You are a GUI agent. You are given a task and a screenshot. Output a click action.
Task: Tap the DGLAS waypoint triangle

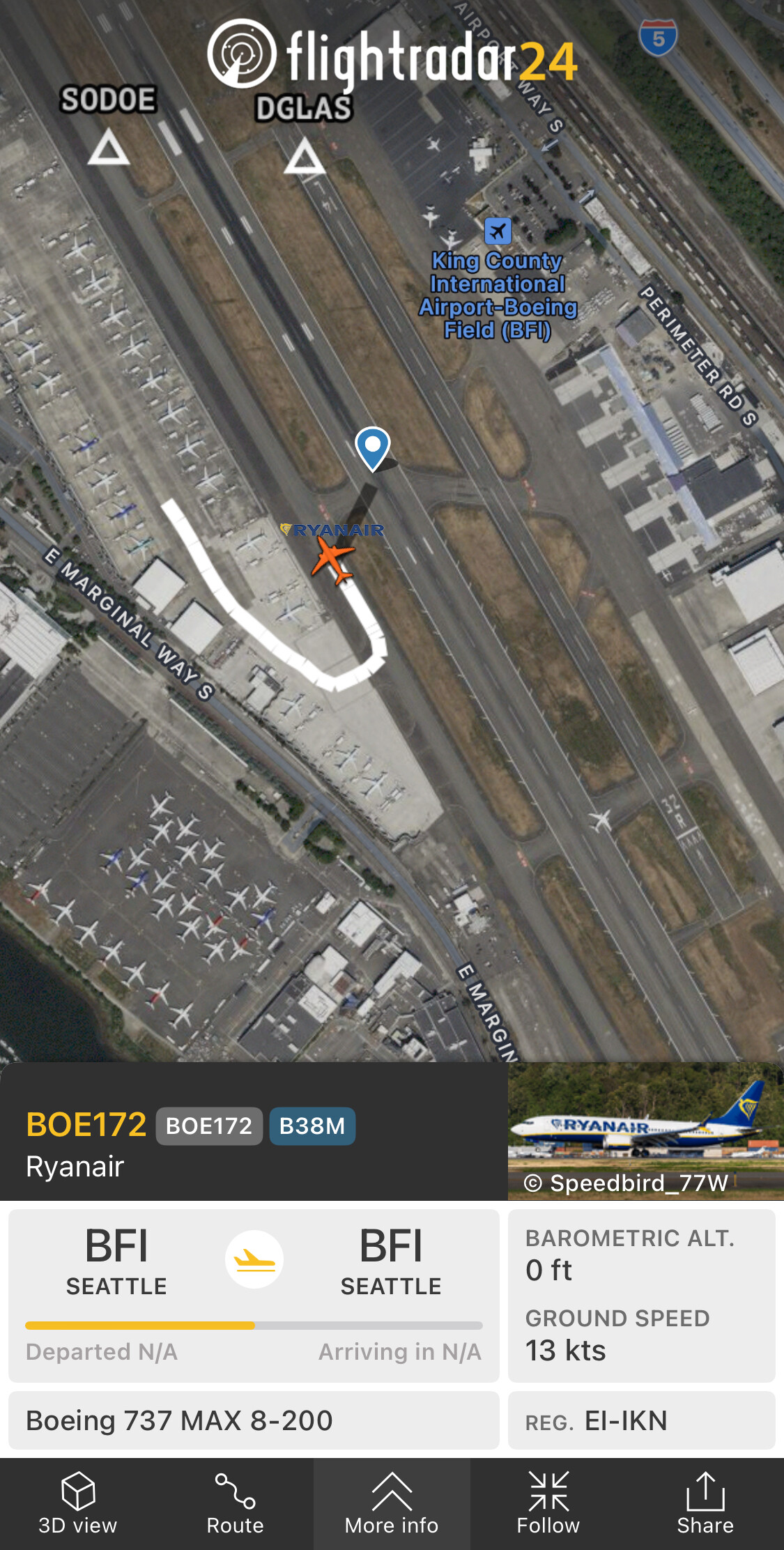coord(305,155)
